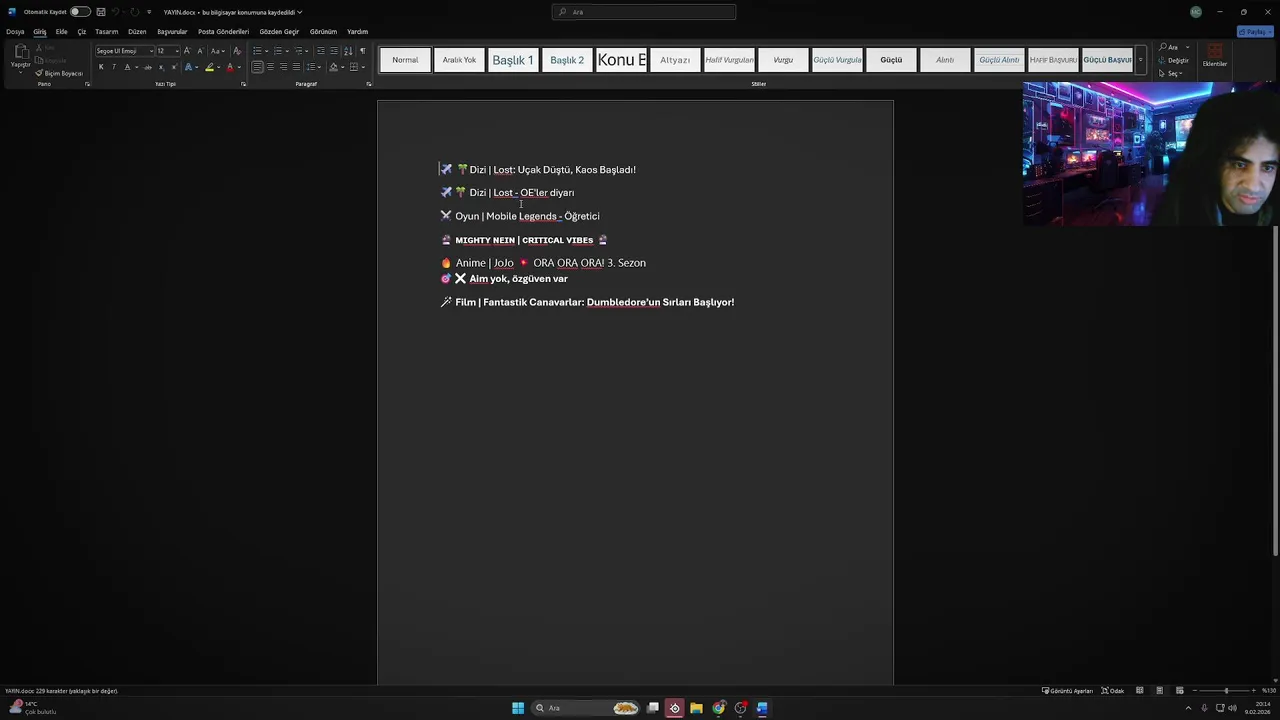Image resolution: width=1280 pixels, height=720 pixels.
Task: Click the center alignment icon
Action: pyautogui.click(x=270, y=67)
